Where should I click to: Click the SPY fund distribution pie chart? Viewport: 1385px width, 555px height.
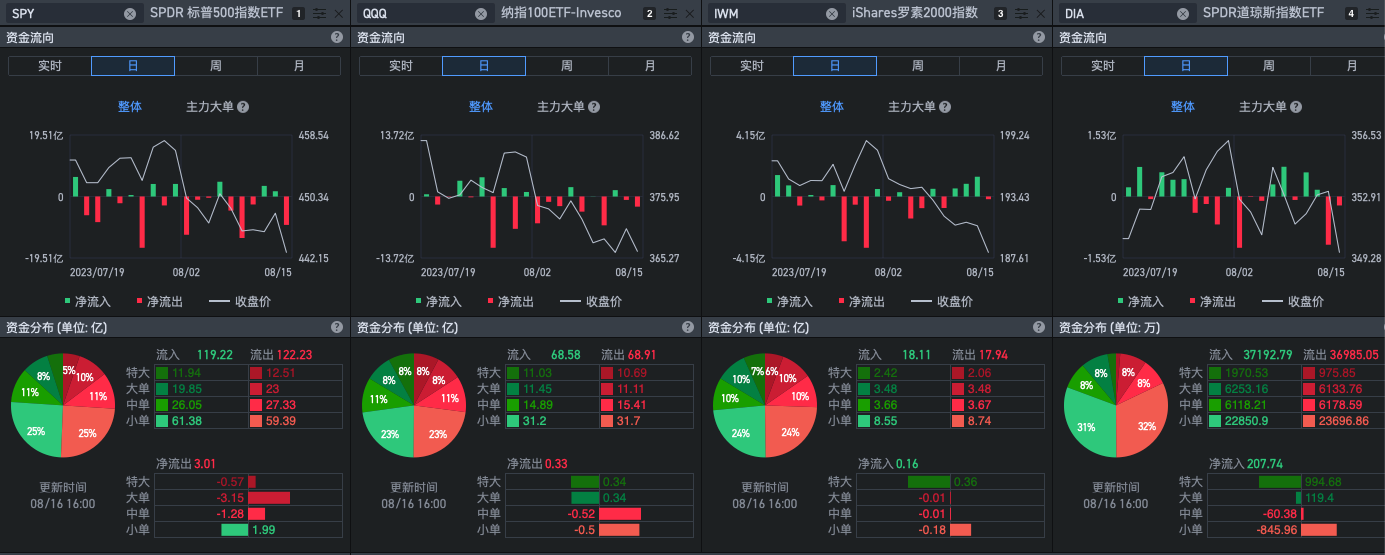[x=62, y=405]
